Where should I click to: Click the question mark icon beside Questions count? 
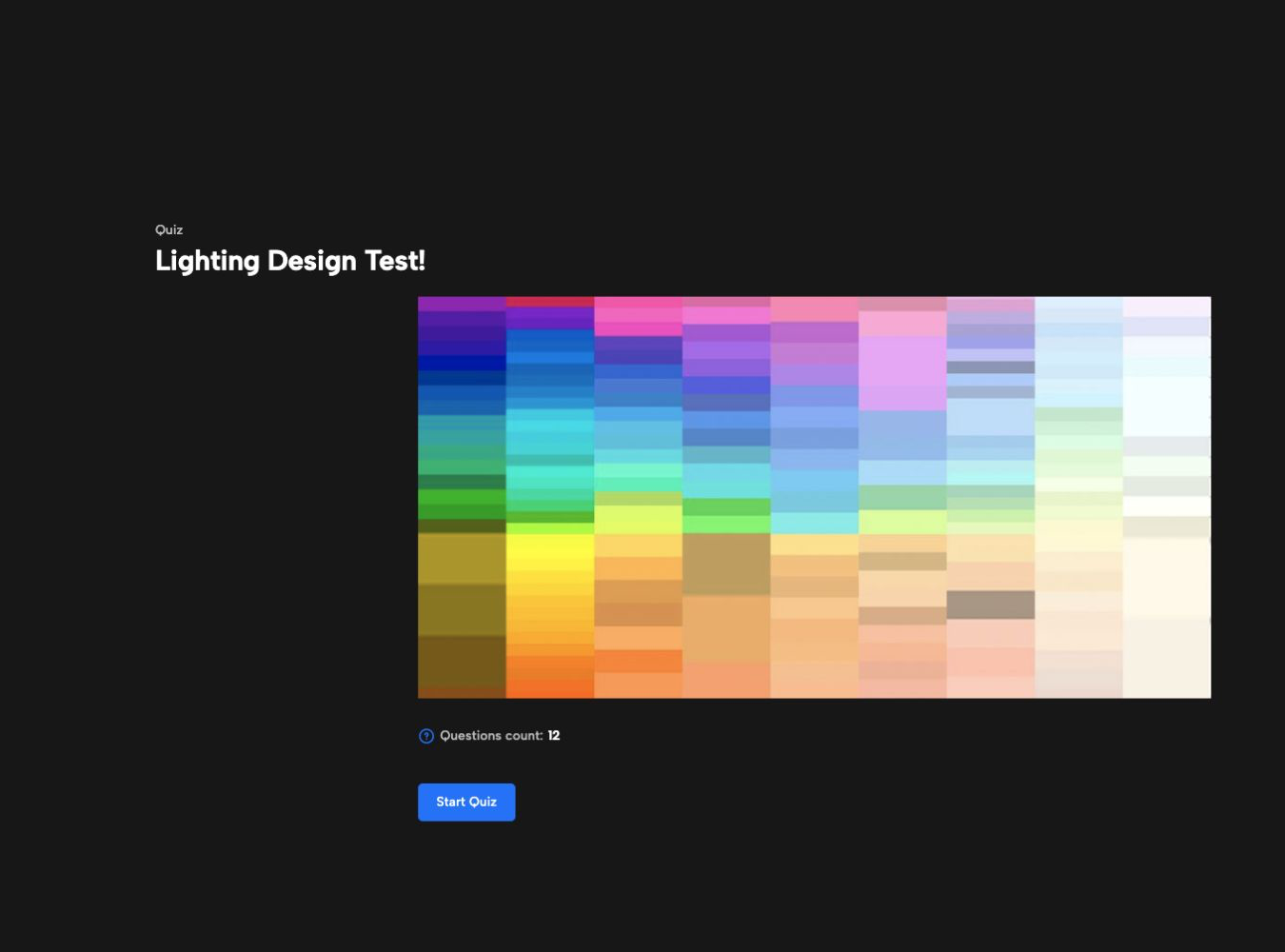[426, 736]
